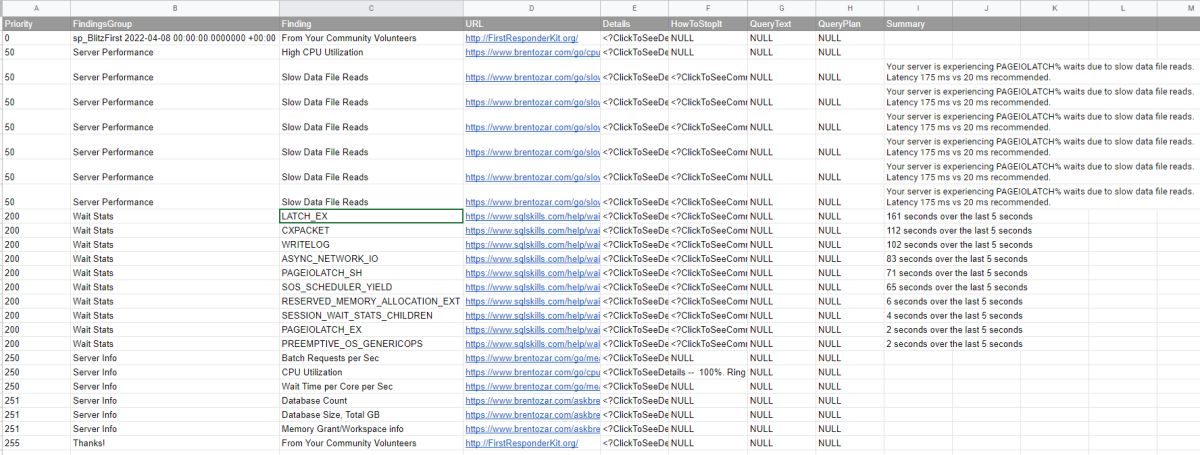Click the '6 seconds over the last 5 seconds' cell
Screen dimensions: 1200x455
(955, 301)
